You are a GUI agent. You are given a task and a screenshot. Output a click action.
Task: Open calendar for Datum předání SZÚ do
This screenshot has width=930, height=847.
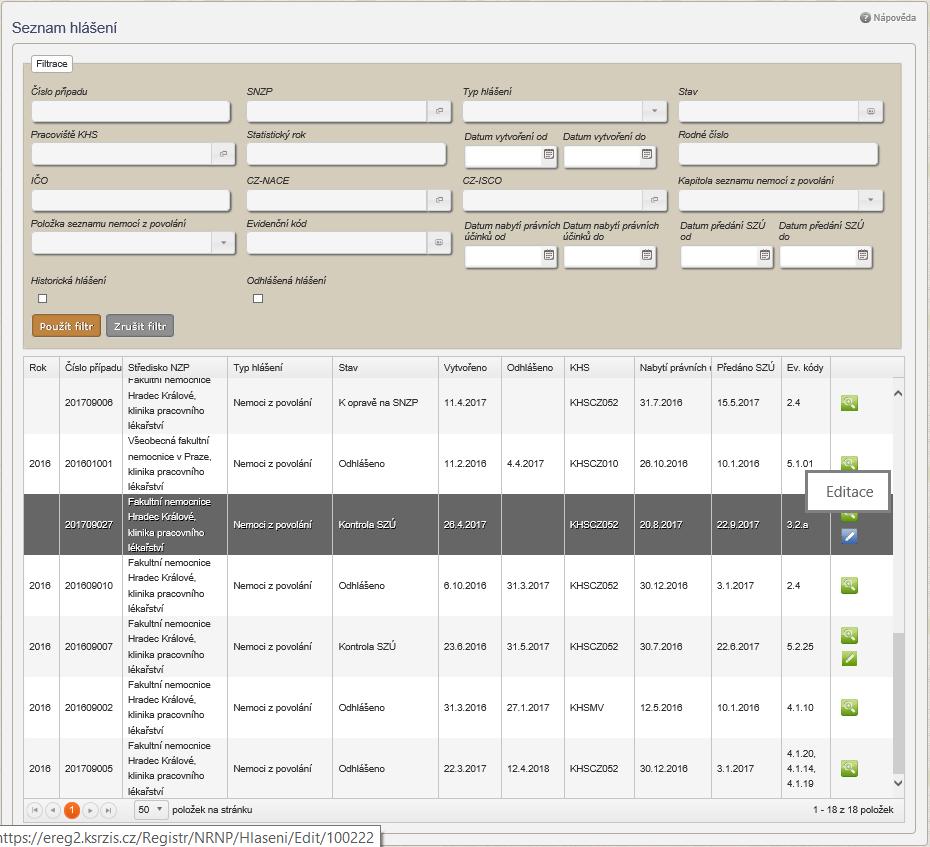coord(863,255)
